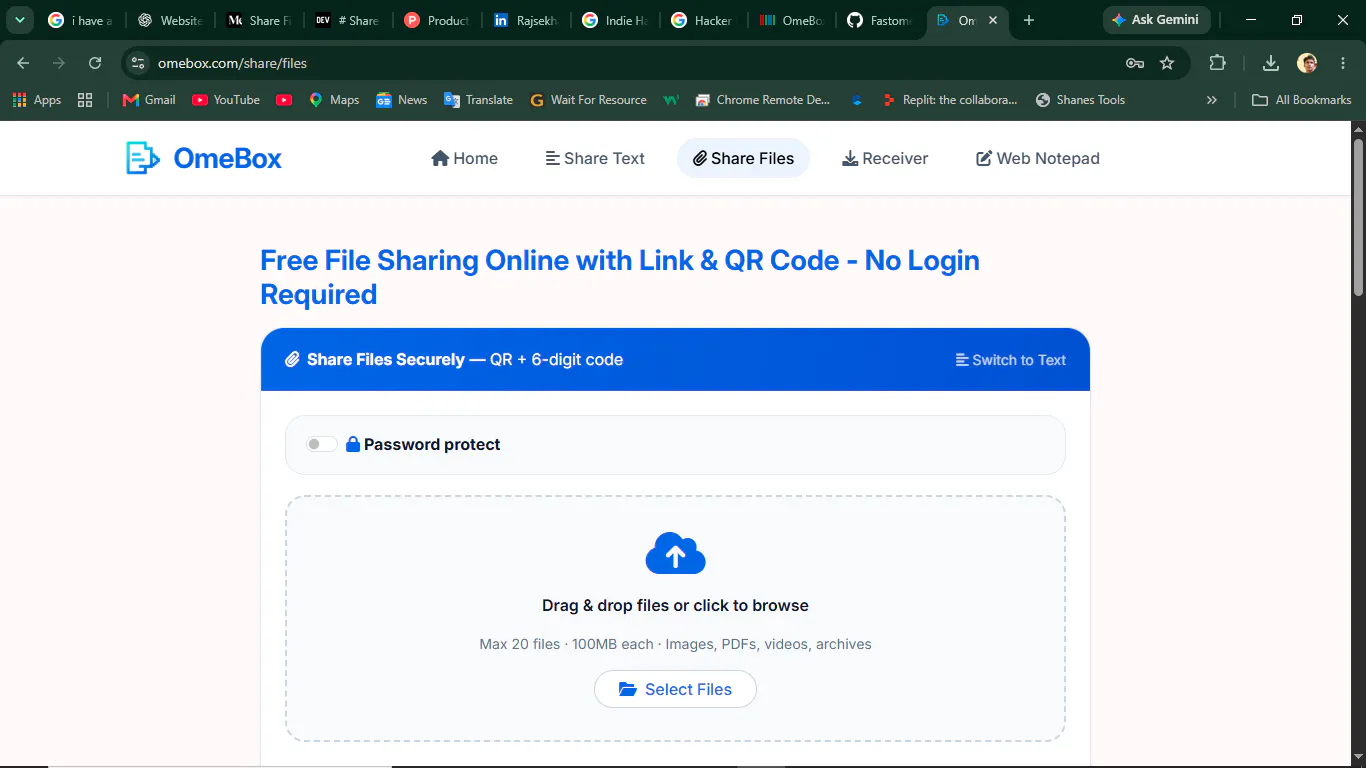Click the Switch to Text link

click(x=1011, y=360)
